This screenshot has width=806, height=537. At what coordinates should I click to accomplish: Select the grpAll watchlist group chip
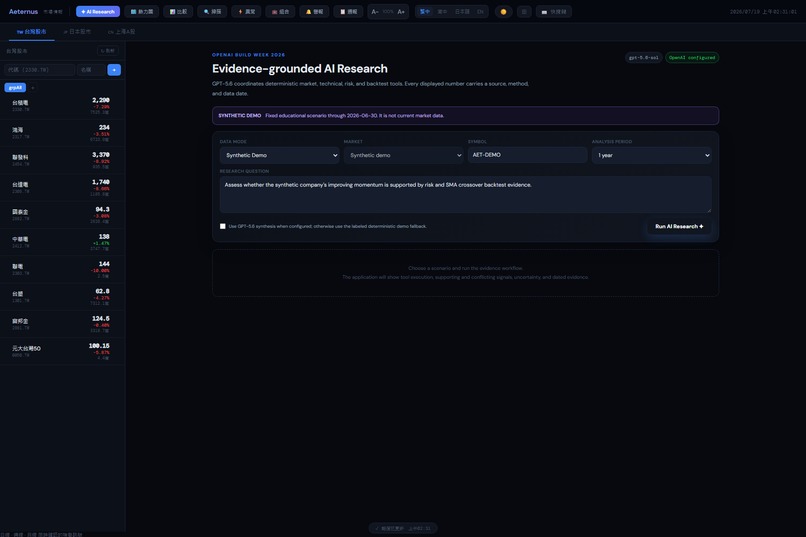(15, 87)
